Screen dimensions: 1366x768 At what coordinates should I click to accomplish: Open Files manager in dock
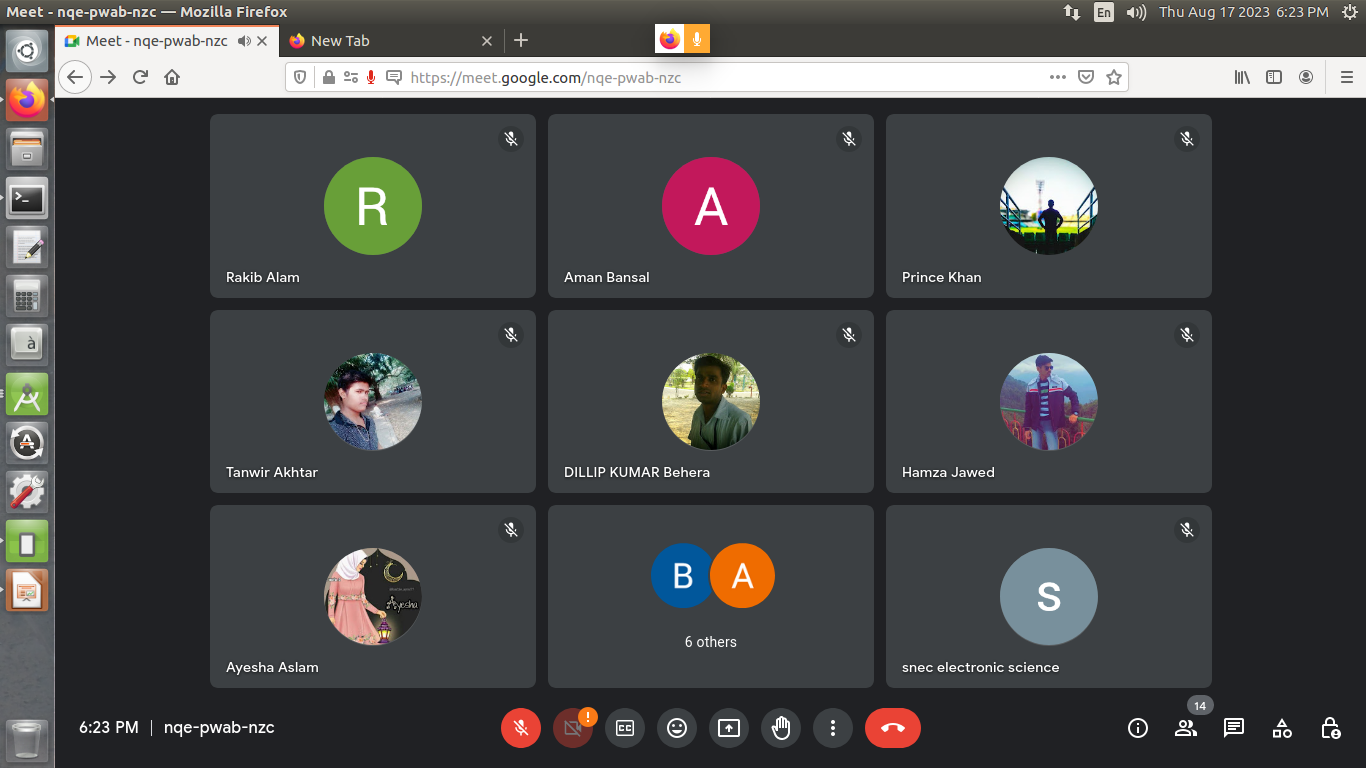click(x=27, y=149)
